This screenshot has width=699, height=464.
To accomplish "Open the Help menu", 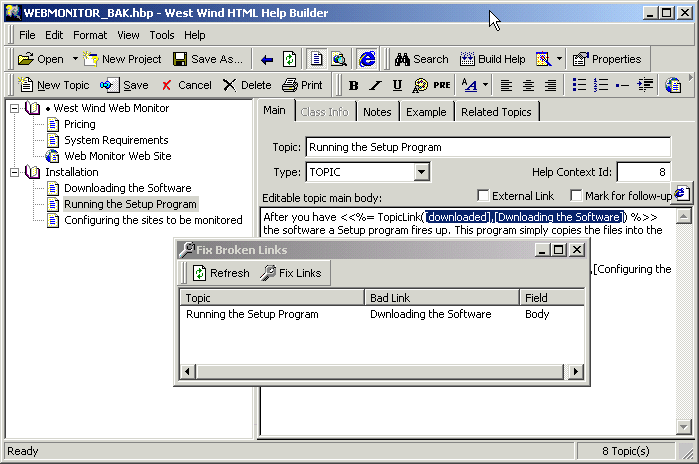I will point(195,35).
